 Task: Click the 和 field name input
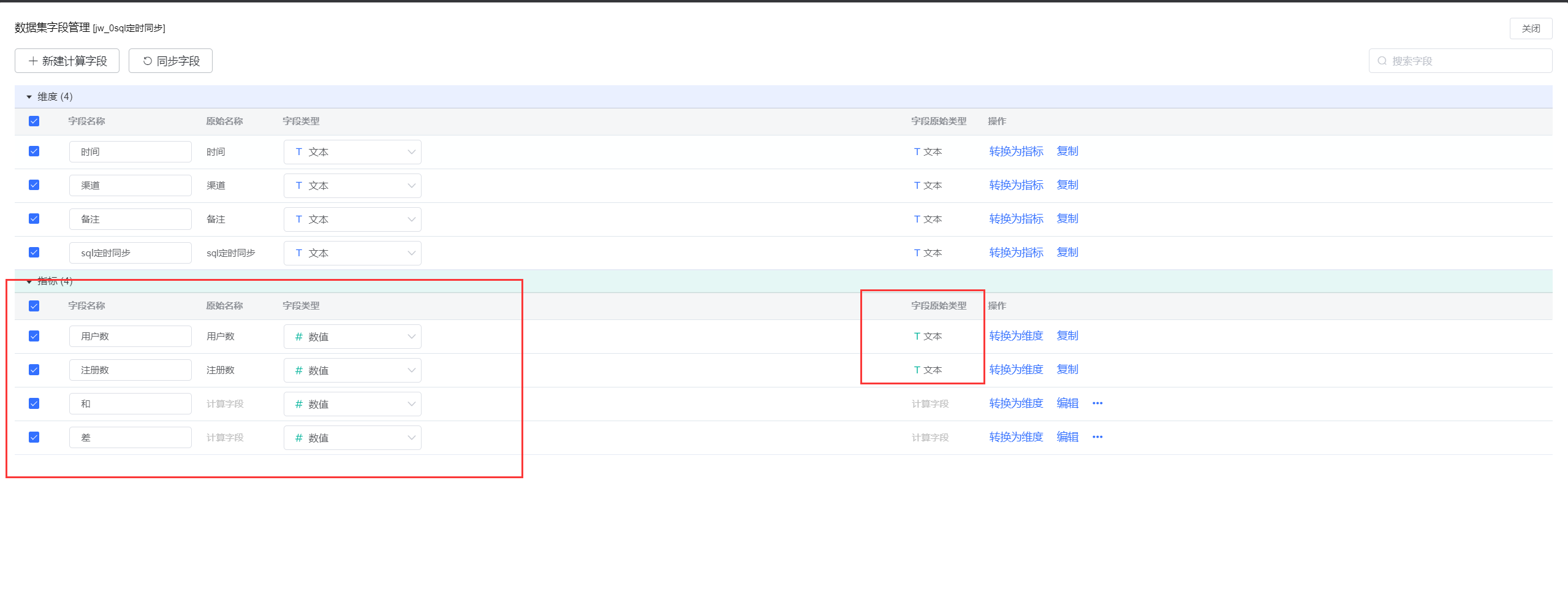131,404
